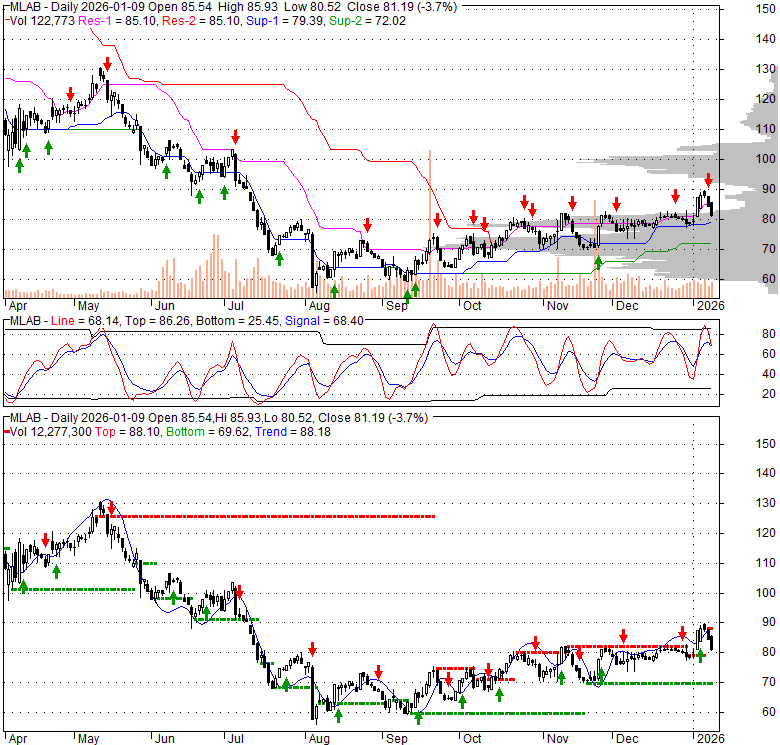Click the 'Top = 88.10' trend label
This screenshot has height=745, width=780.
tap(128, 432)
